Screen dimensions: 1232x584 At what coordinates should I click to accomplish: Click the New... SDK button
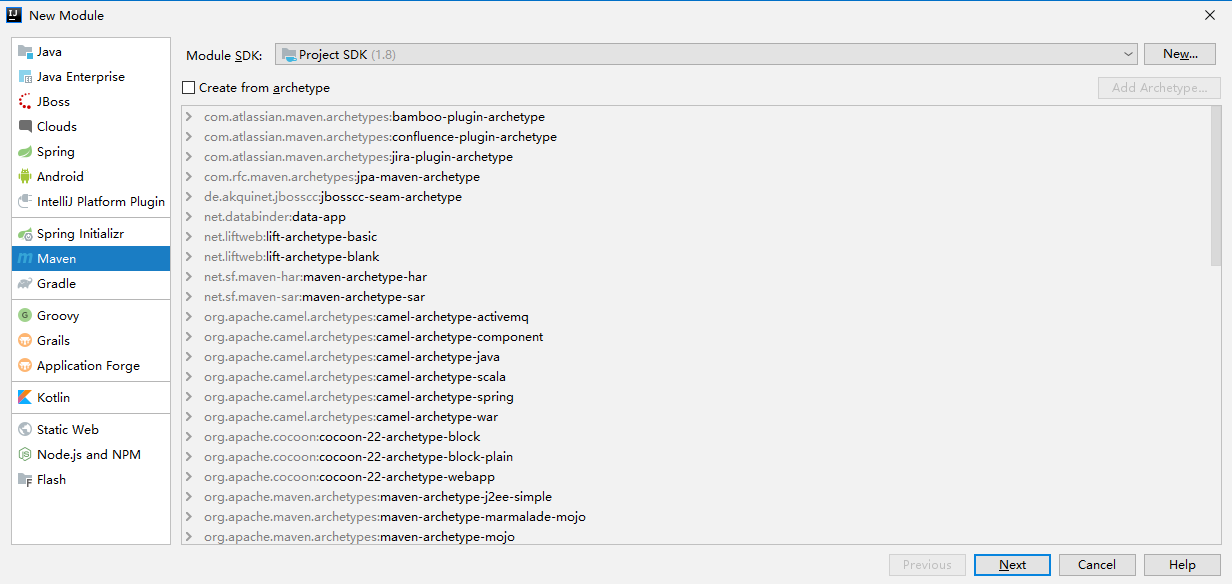(1180, 54)
